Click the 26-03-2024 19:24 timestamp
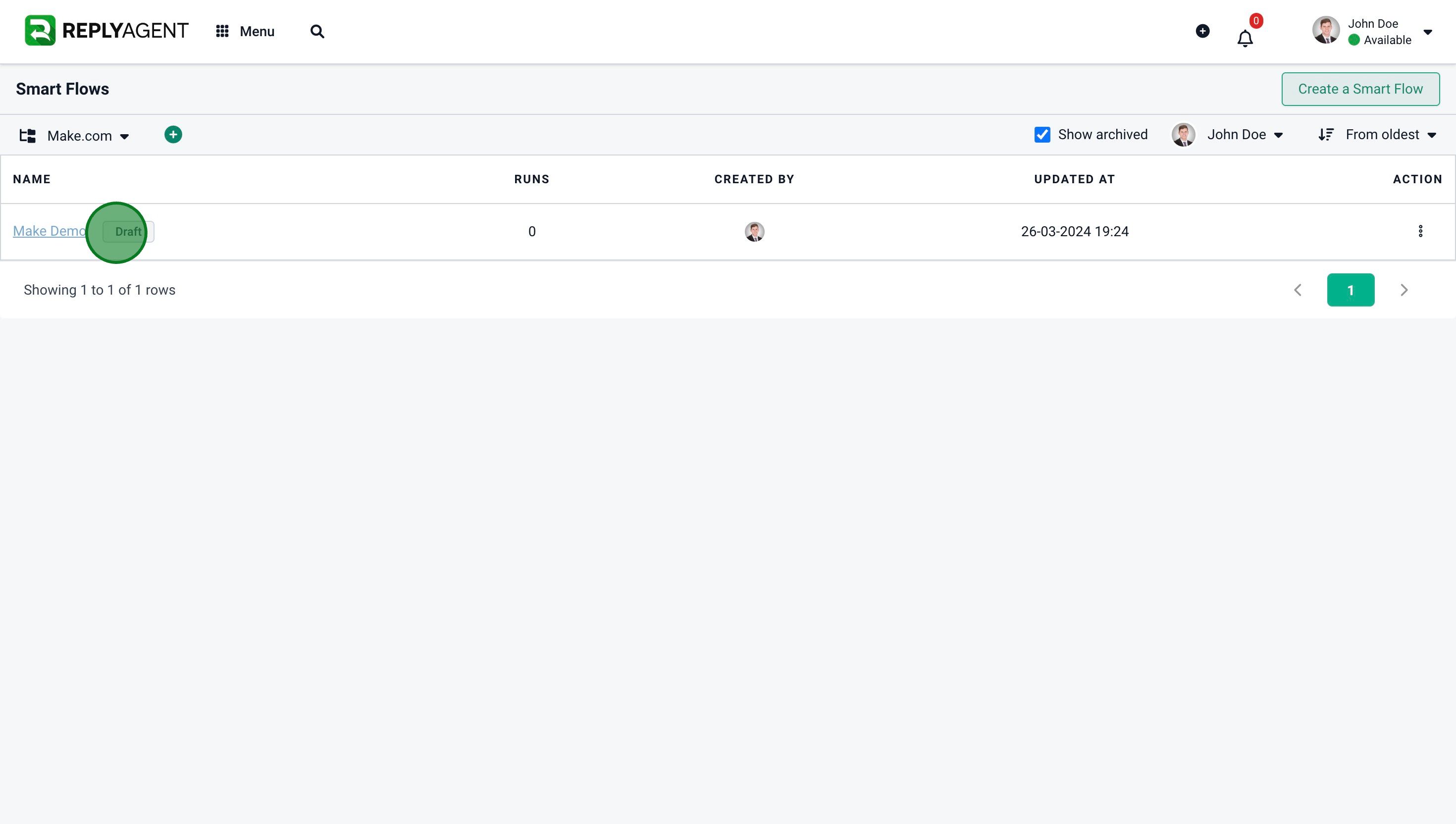 click(x=1075, y=231)
